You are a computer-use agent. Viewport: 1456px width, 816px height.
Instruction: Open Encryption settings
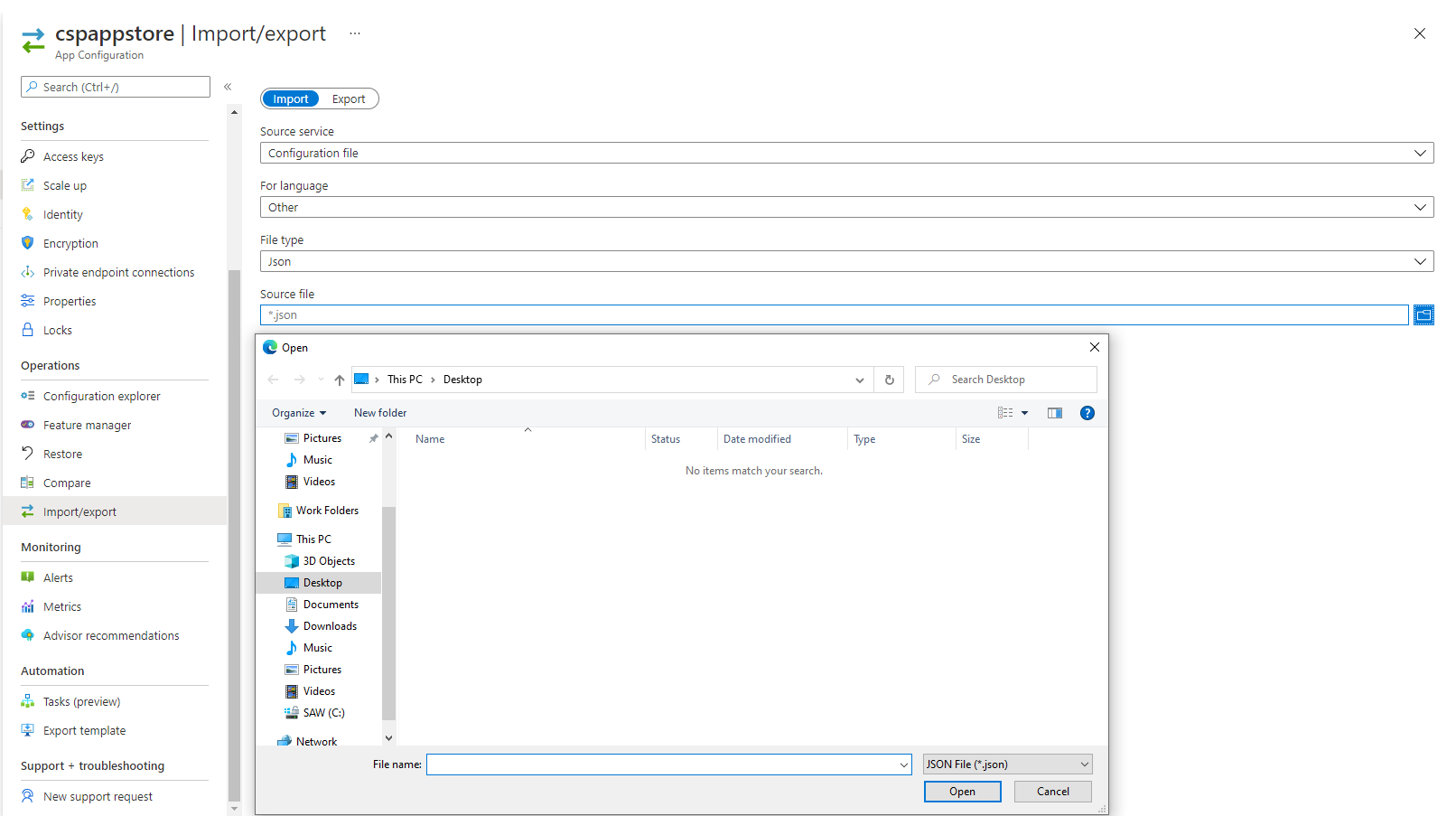tap(70, 243)
